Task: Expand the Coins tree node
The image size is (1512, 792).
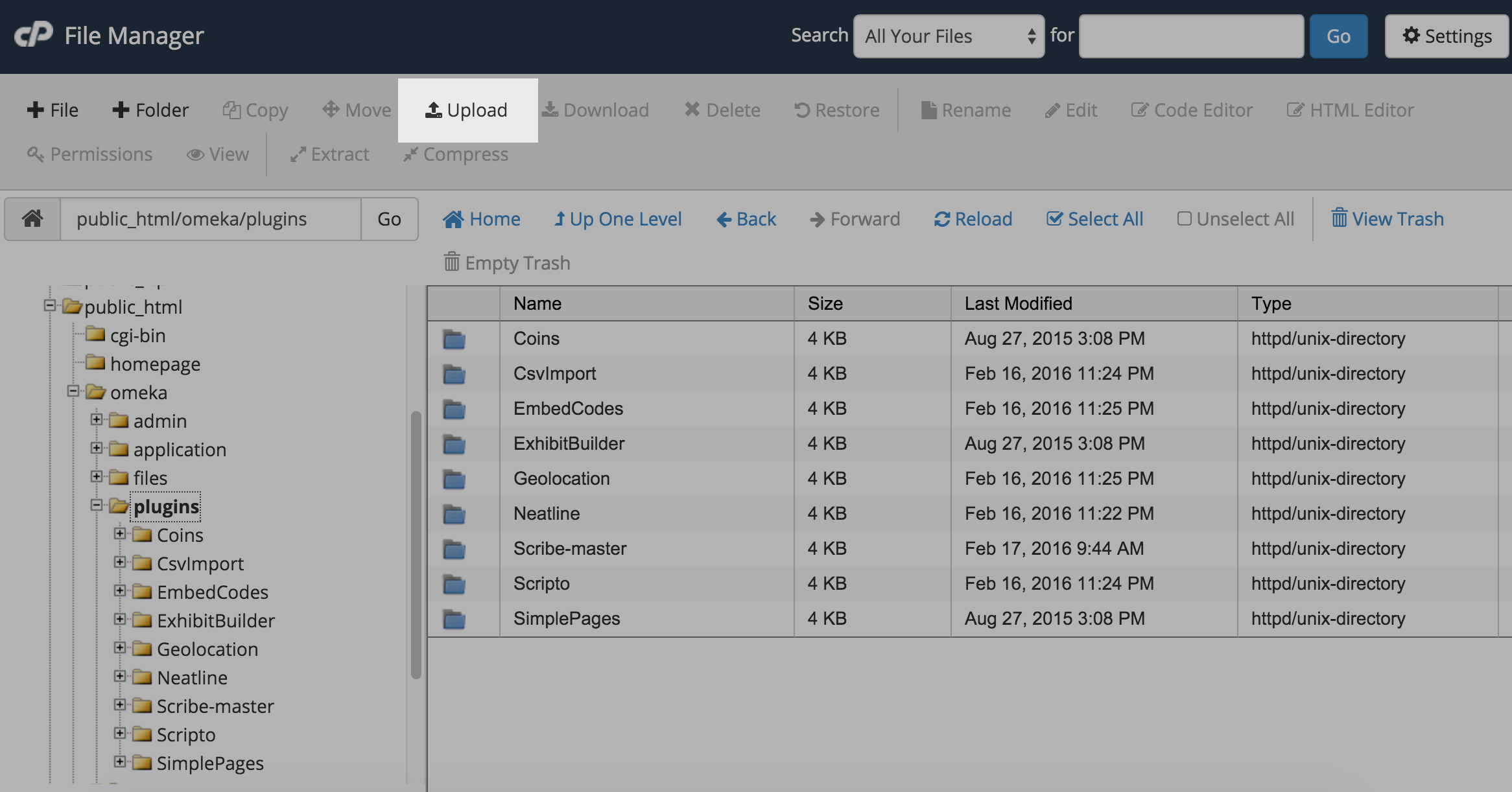Action: pos(120,533)
